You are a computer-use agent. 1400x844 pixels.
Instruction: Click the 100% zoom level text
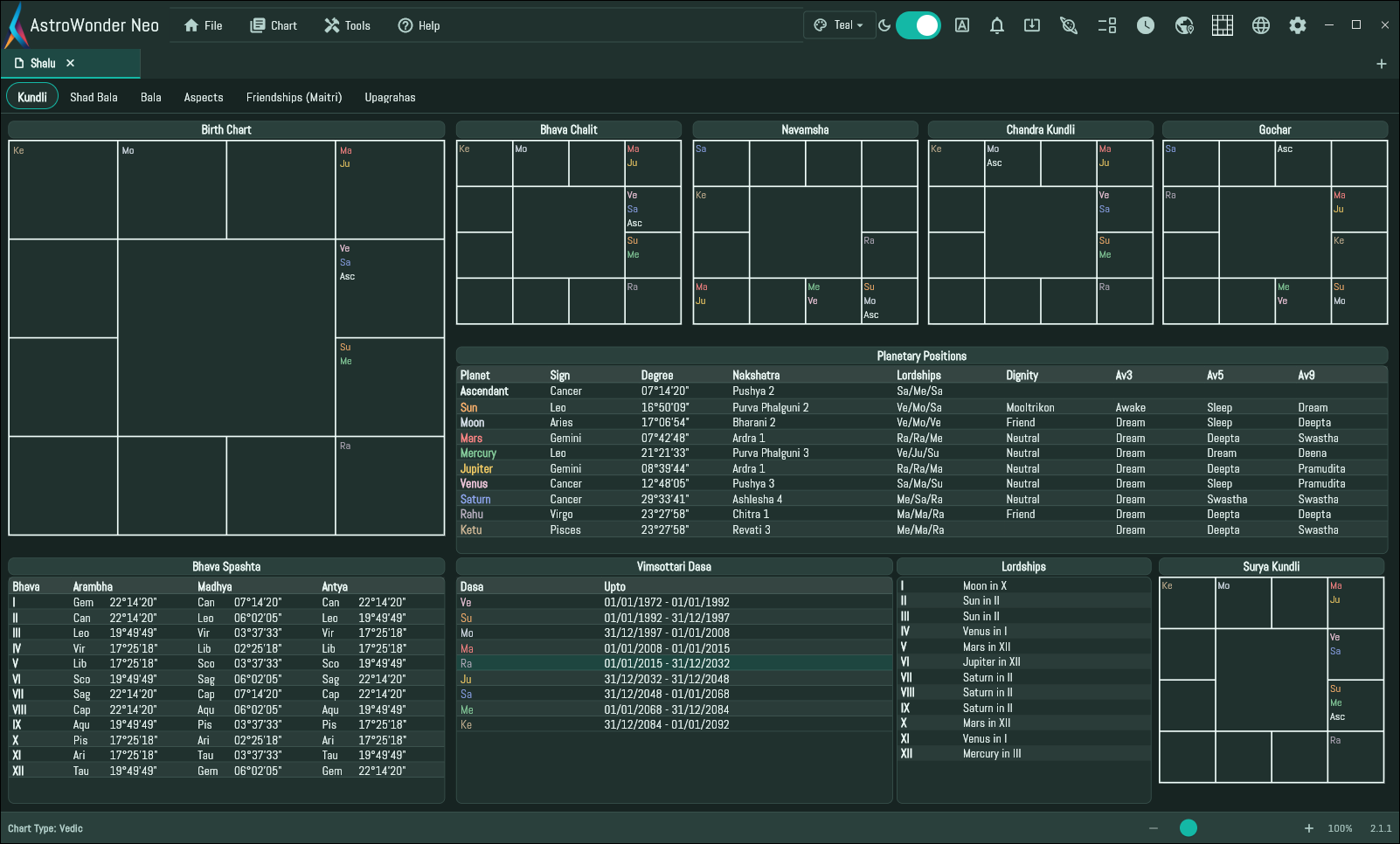1340,828
